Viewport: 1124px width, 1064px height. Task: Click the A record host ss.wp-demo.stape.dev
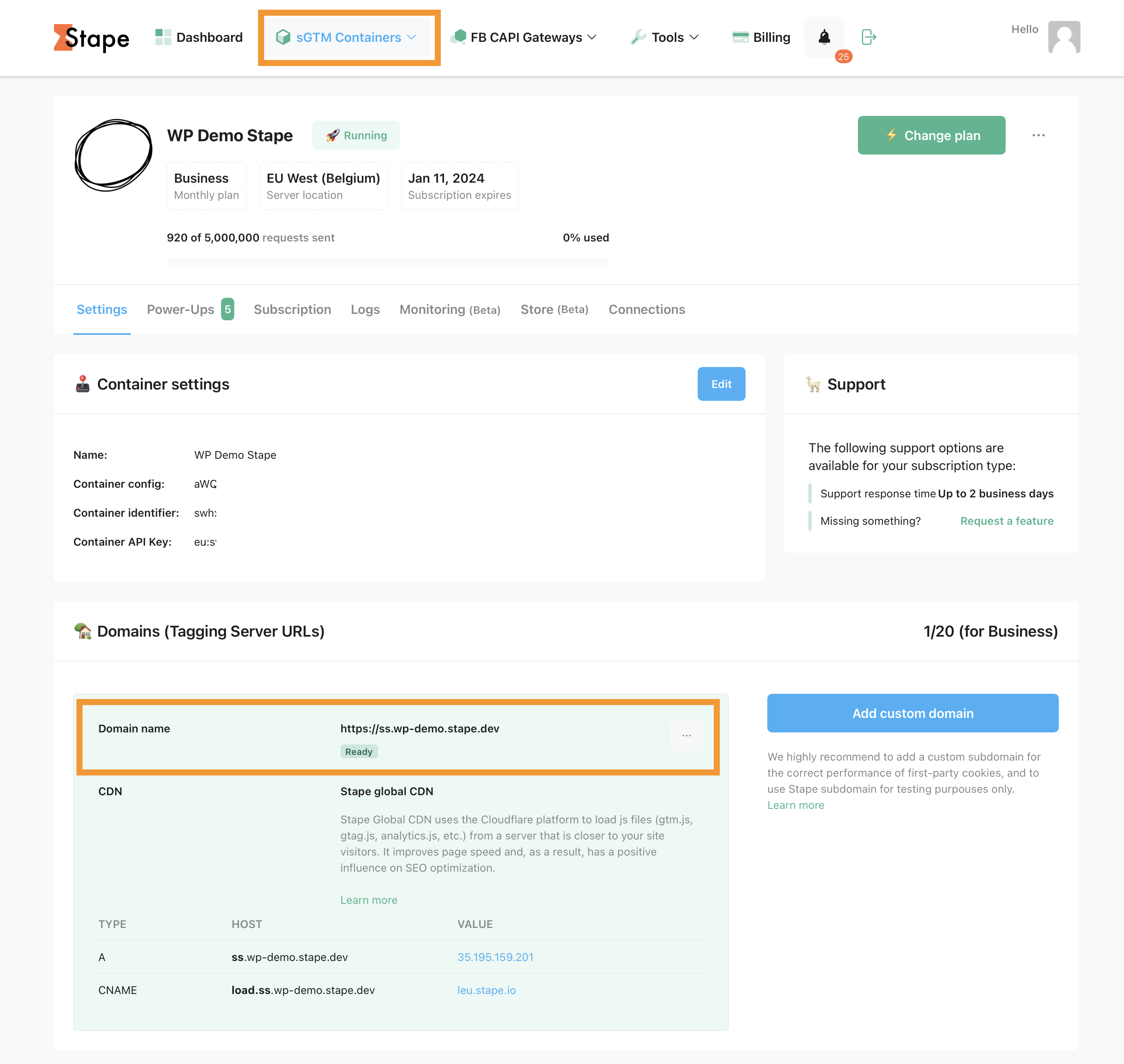pos(289,957)
